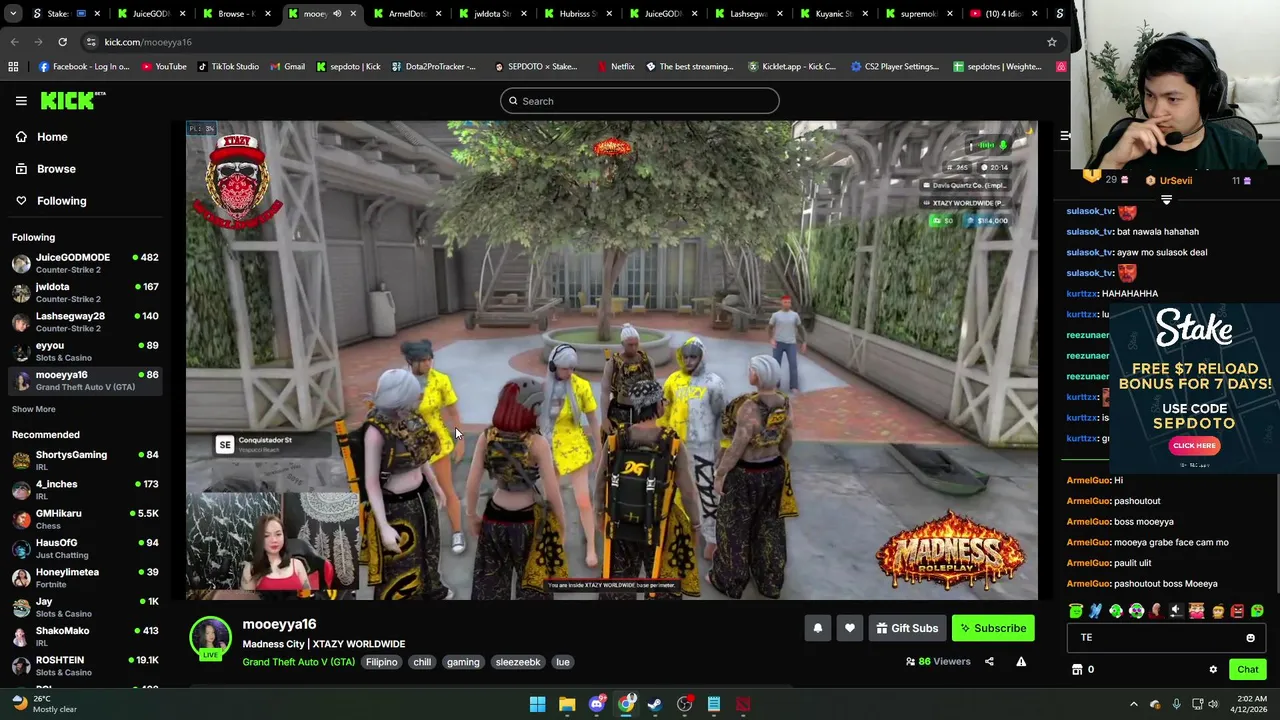Click the Gift Subs button
Viewport: 1280px width, 720px height.
(x=907, y=628)
